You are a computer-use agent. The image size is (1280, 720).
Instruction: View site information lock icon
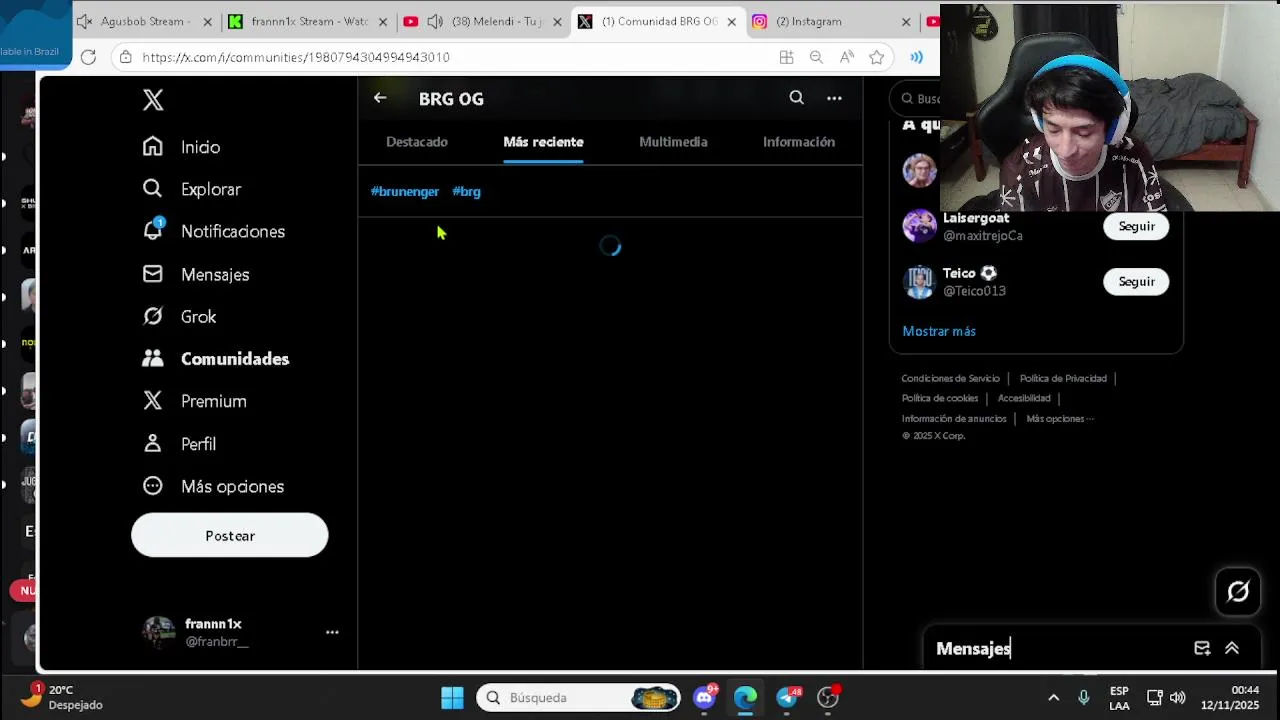click(125, 57)
